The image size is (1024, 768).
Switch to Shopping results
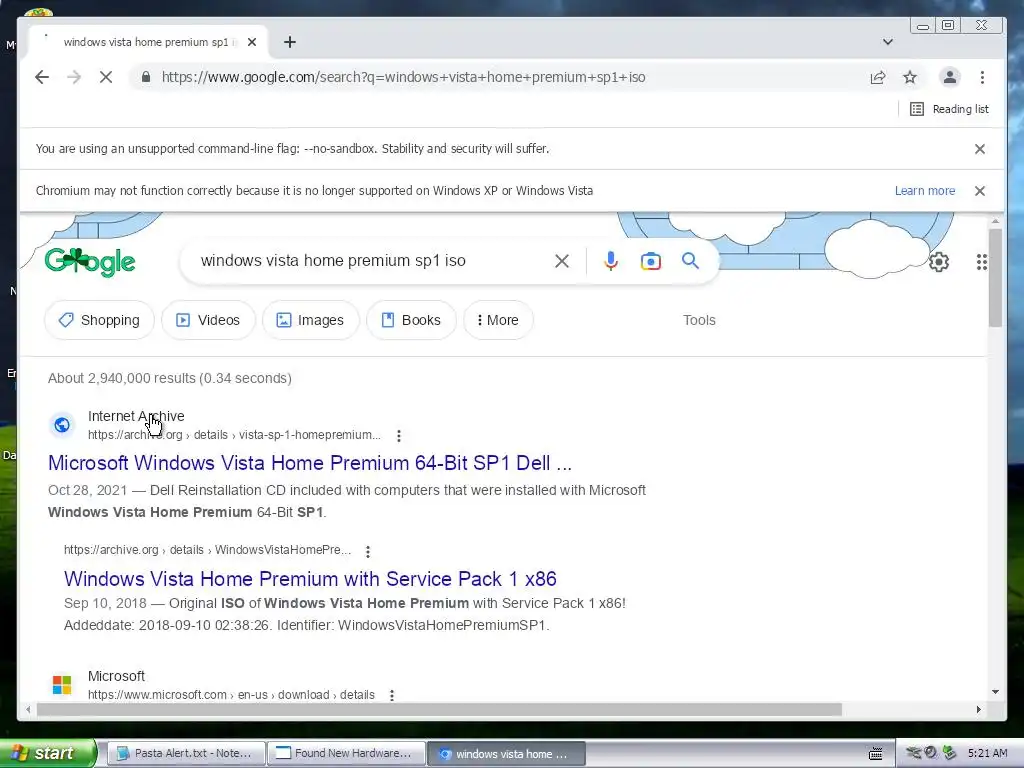[99, 320]
